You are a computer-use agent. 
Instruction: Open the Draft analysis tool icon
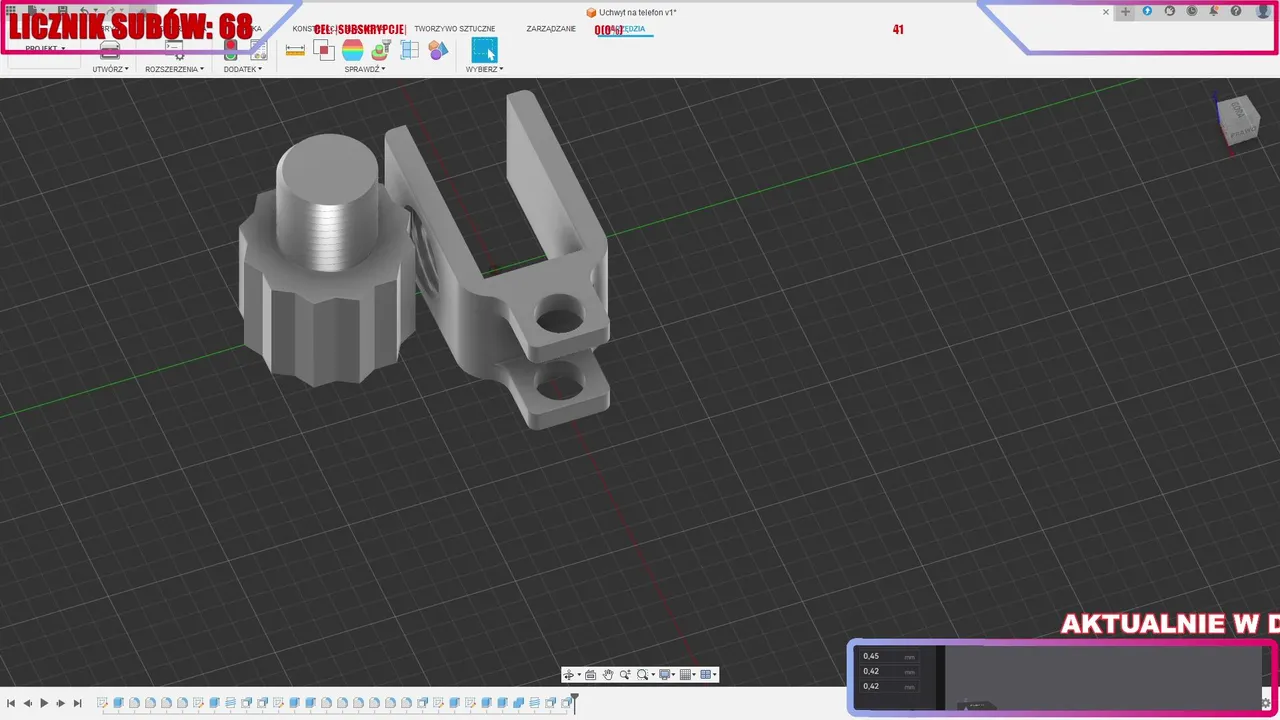[x=381, y=50]
